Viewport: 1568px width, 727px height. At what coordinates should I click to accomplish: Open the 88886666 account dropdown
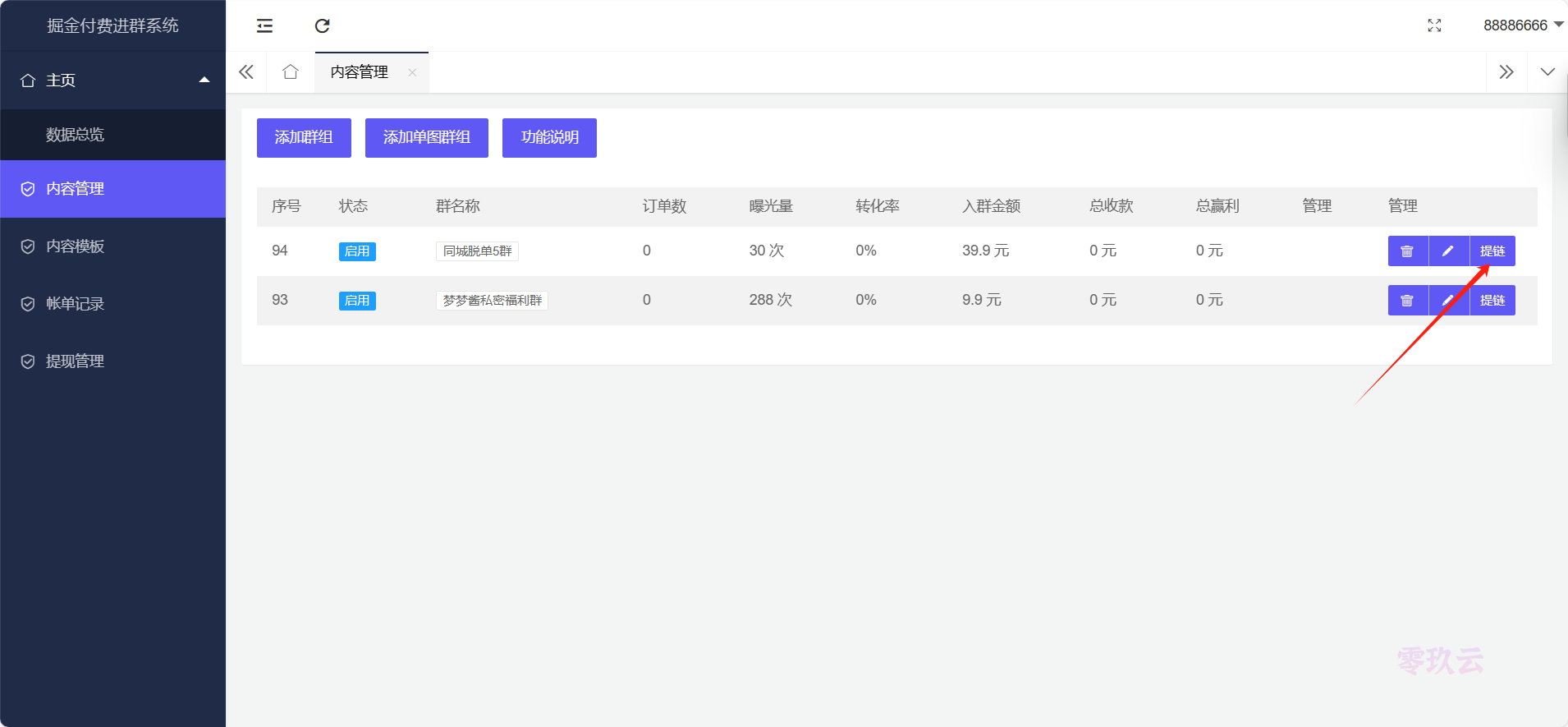click(1523, 25)
